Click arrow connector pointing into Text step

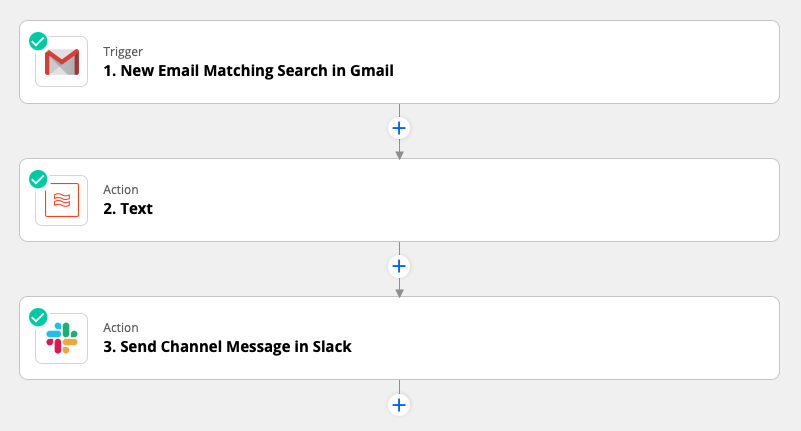399,152
